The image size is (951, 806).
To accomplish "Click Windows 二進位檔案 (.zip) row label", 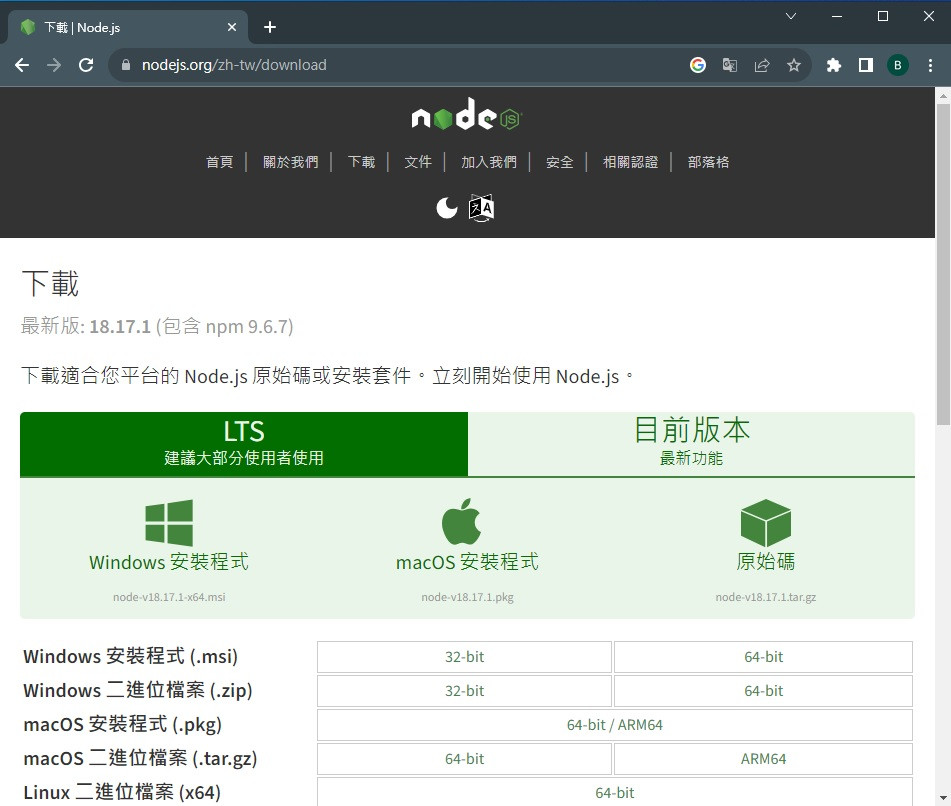I will (x=138, y=690).
